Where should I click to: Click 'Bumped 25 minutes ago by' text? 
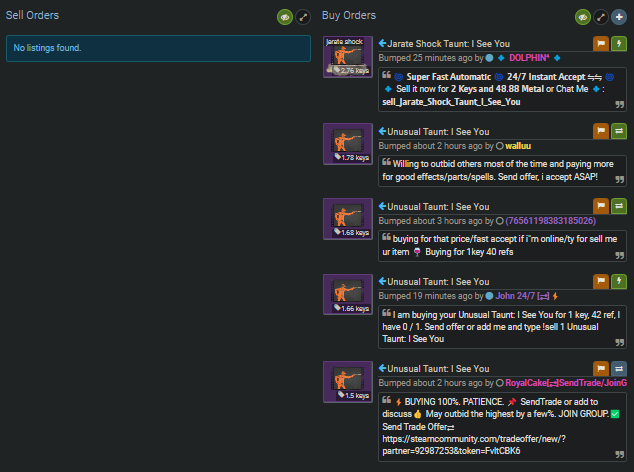click(431, 58)
